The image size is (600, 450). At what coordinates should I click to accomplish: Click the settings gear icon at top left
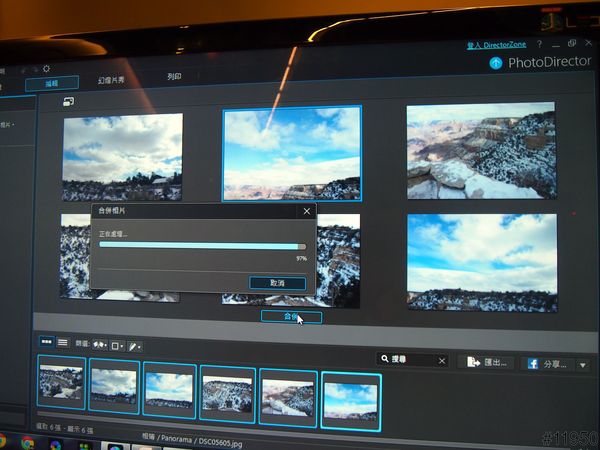[46, 68]
